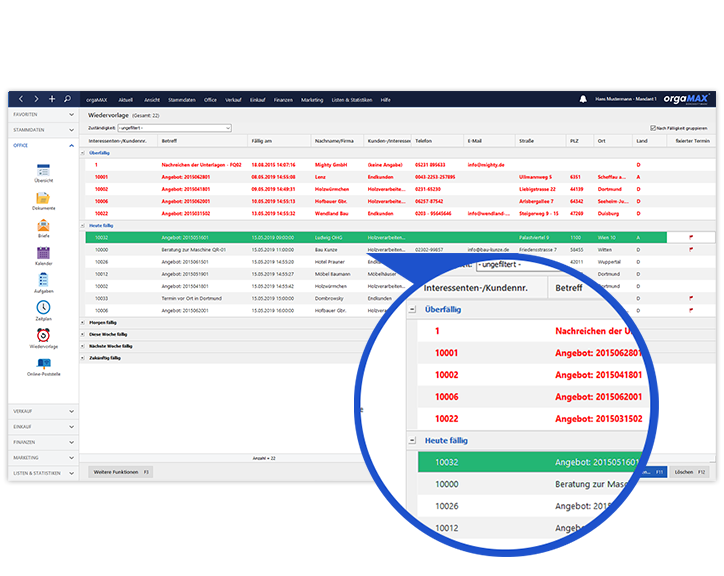Expand LISTEN & STATISTIKEN sidebar section
The image size is (724, 576).
coord(43,473)
